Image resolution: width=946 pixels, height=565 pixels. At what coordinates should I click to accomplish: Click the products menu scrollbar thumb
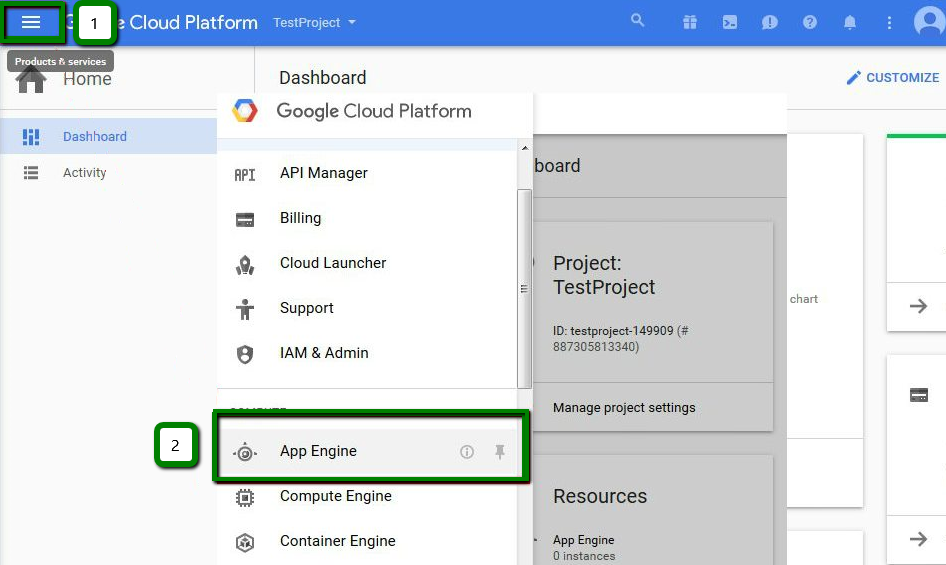click(524, 289)
